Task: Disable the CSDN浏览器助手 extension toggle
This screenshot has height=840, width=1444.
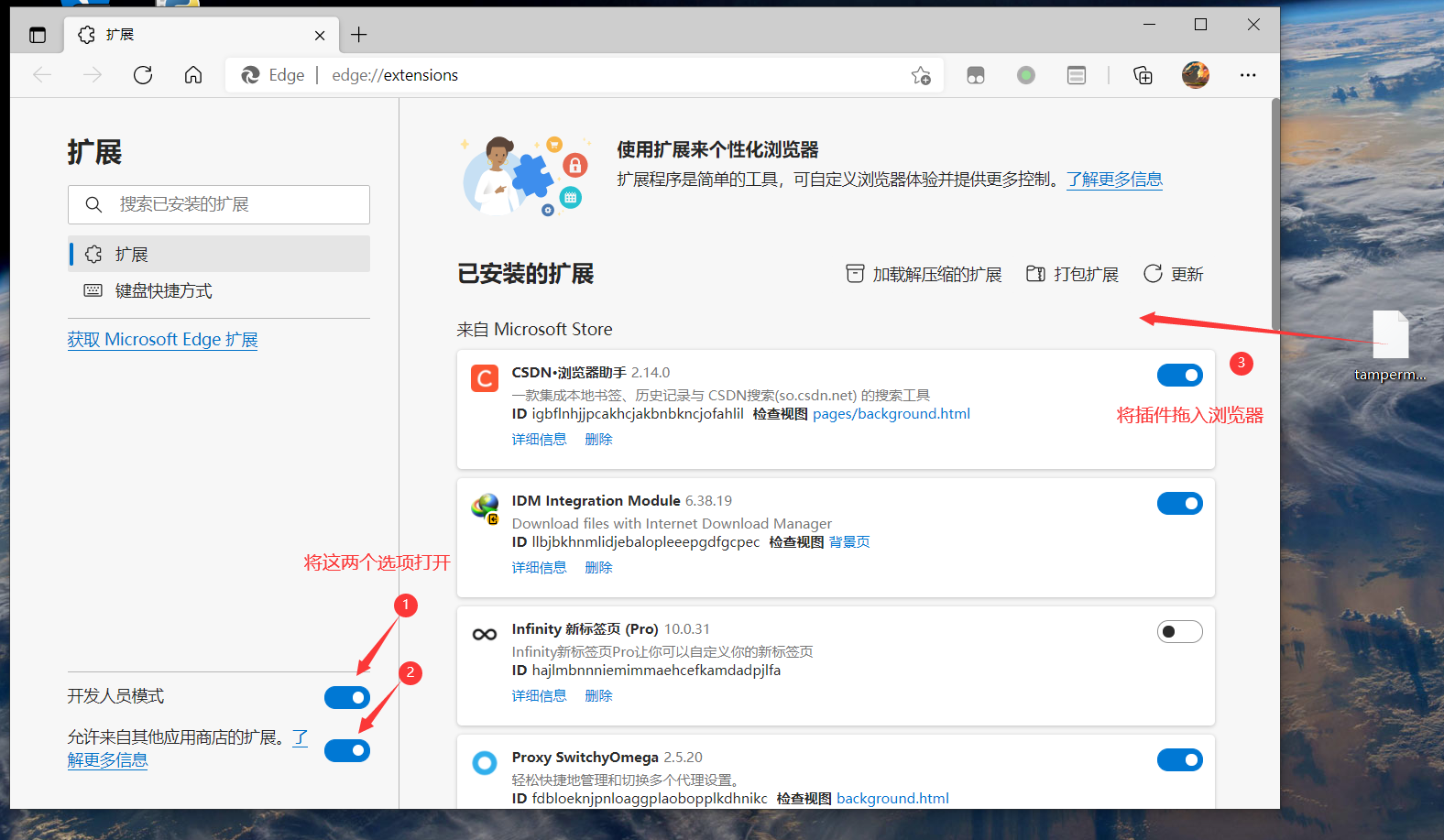Action: 1180,375
